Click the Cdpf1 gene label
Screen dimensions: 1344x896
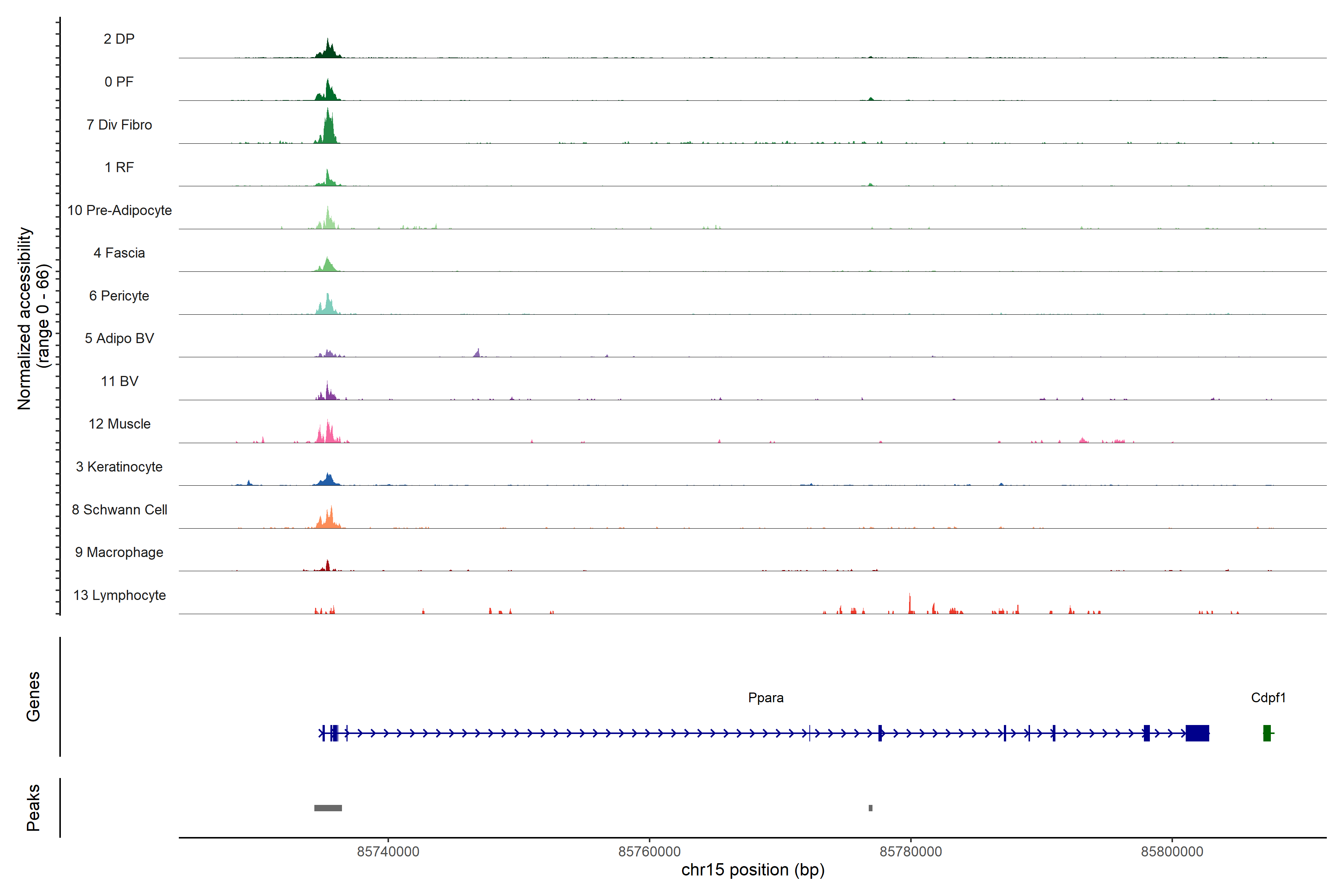pos(1268,698)
